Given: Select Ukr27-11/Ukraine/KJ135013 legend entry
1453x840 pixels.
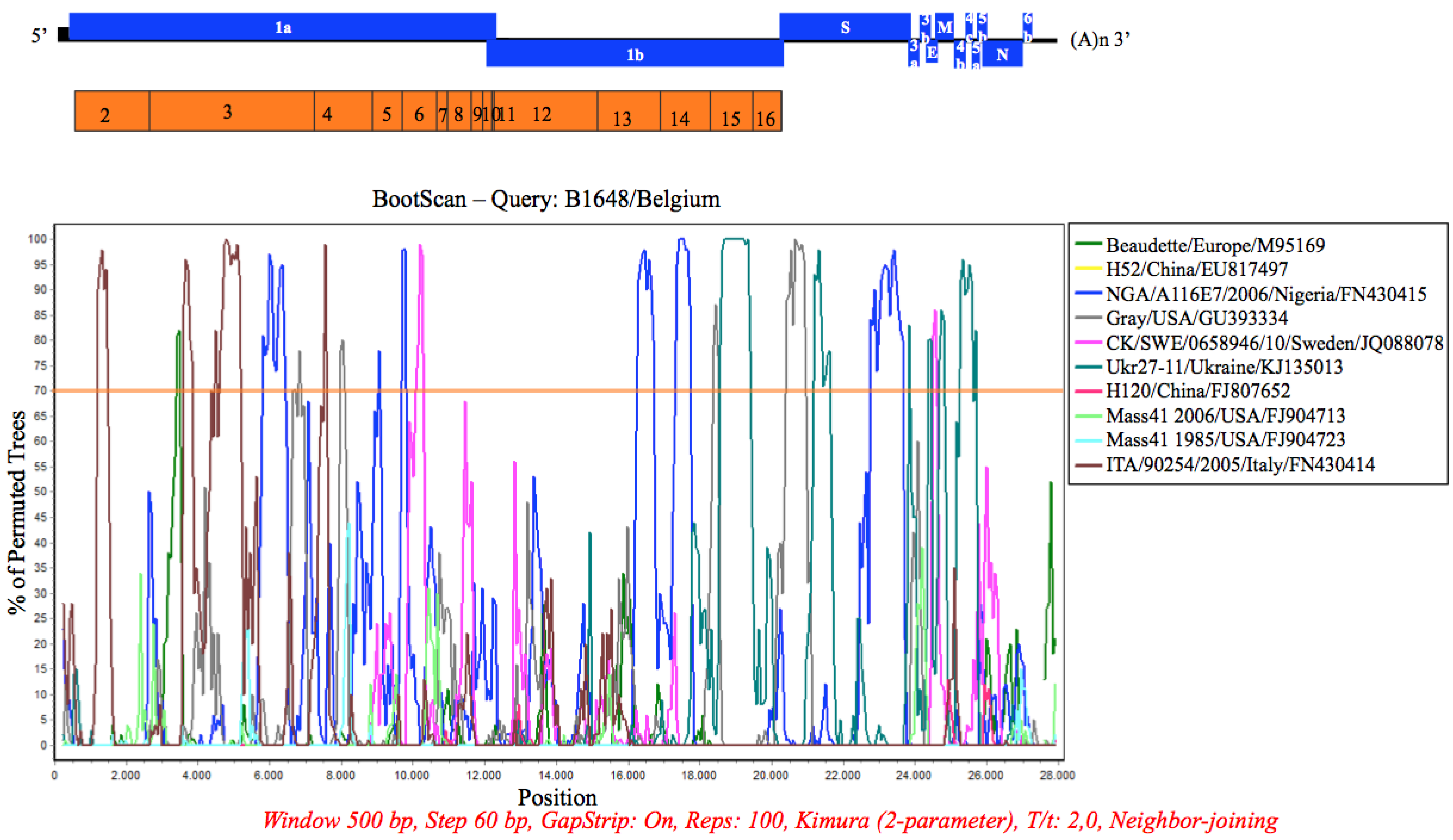Looking at the screenshot, I should point(1224,367).
